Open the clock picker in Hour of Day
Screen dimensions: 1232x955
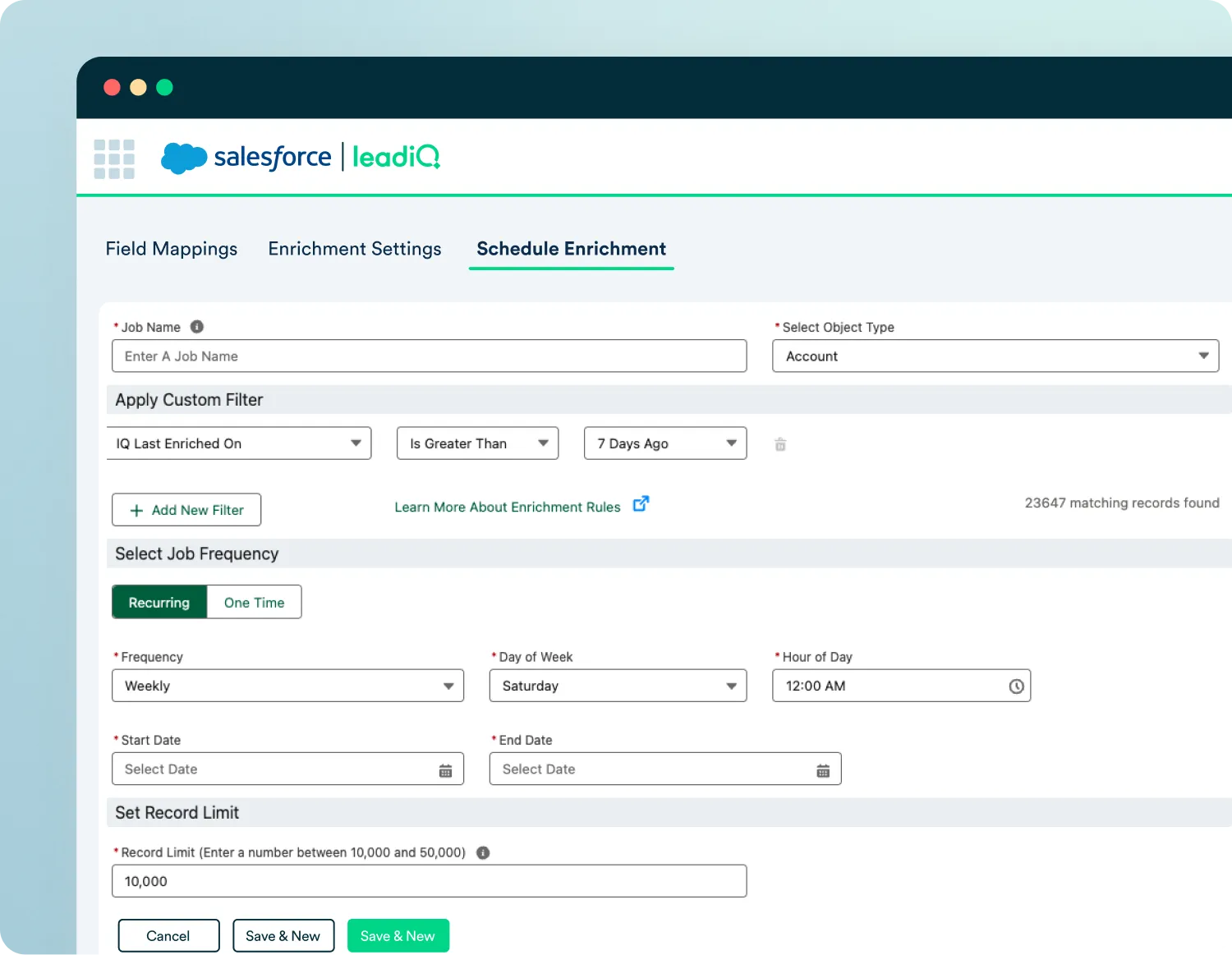coord(1016,686)
